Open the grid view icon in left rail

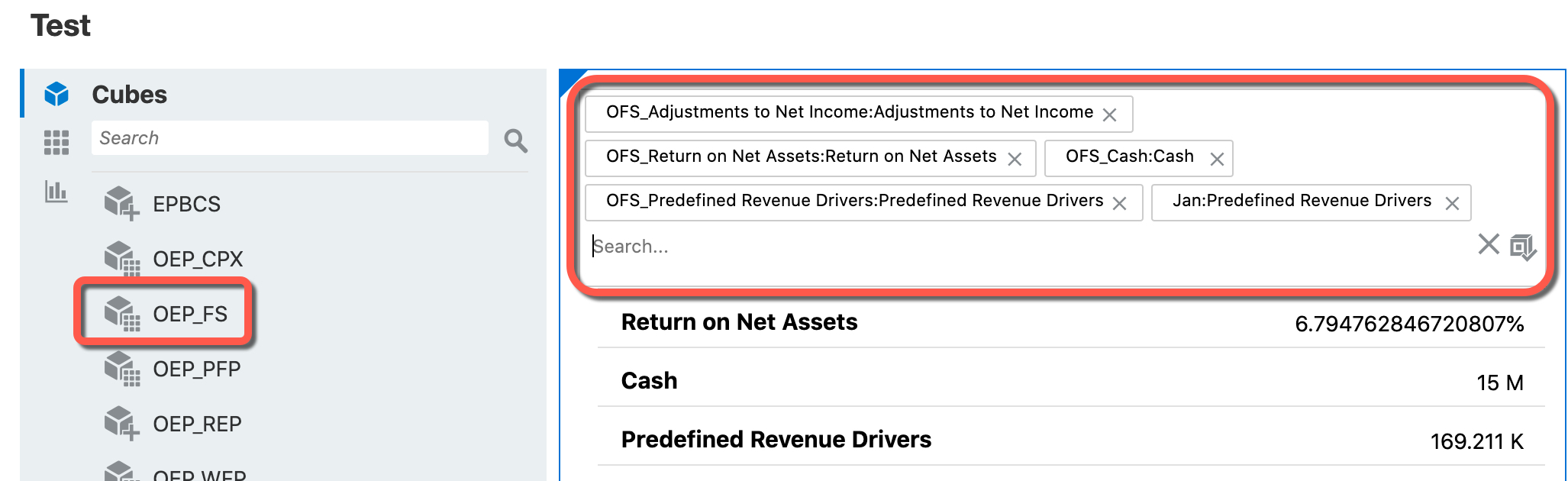(x=56, y=144)
